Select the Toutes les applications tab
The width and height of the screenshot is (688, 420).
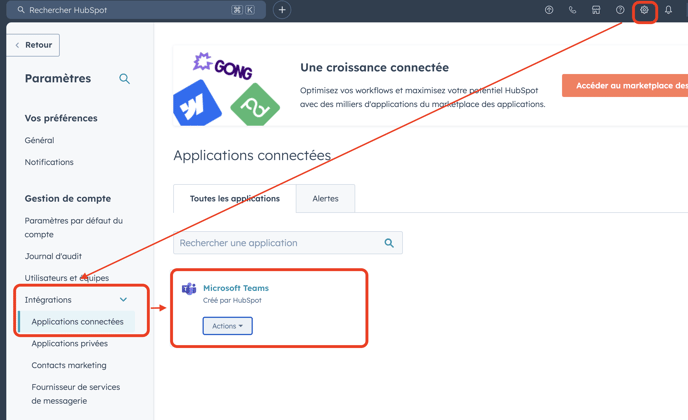click(235, 198)
